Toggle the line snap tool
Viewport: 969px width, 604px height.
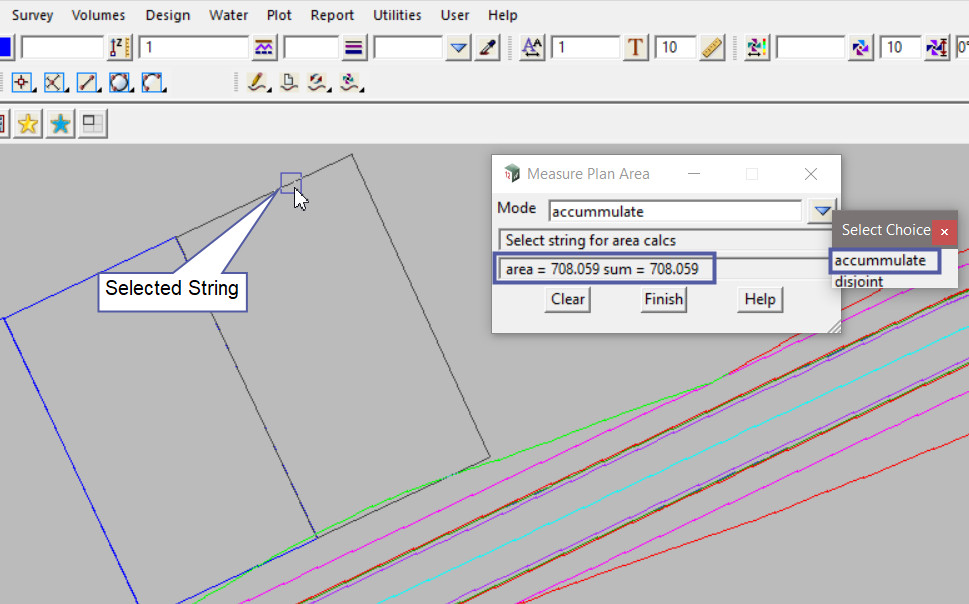click(88, 83)
